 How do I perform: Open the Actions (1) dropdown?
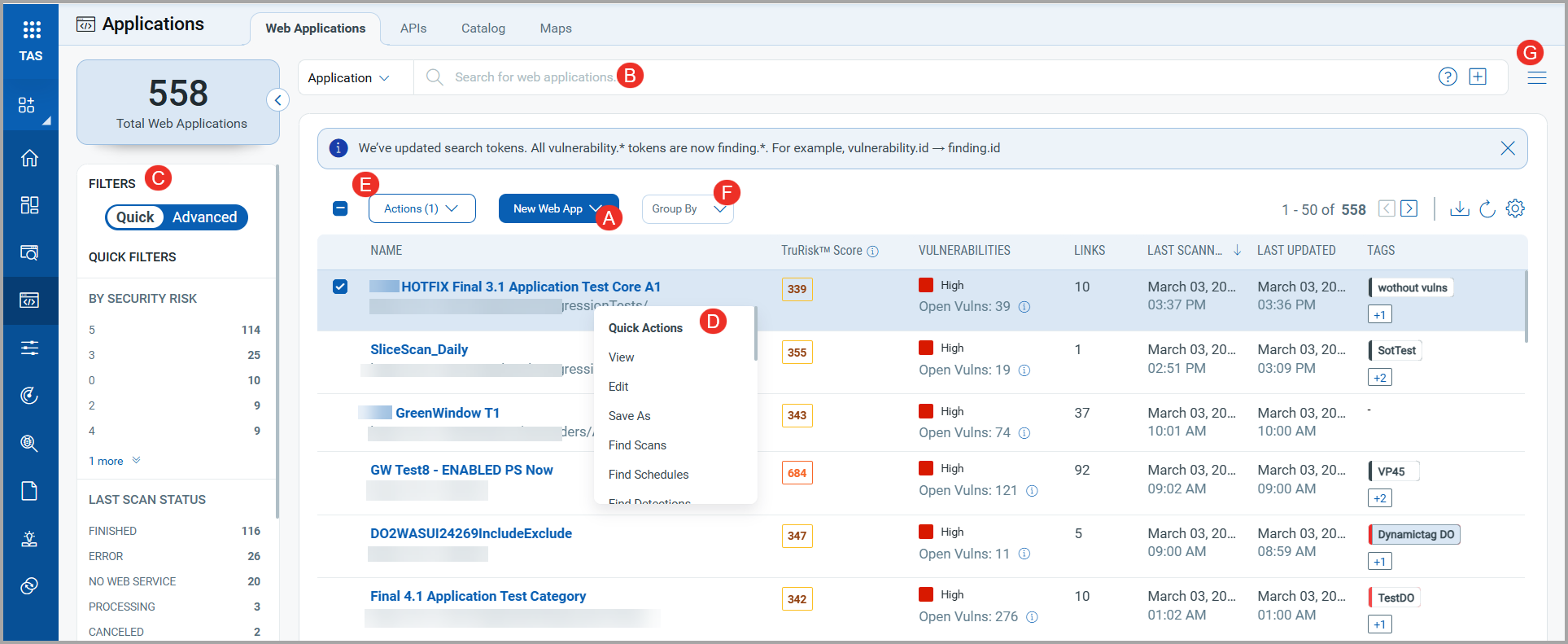pyautogui.click(x=421, y=208)
